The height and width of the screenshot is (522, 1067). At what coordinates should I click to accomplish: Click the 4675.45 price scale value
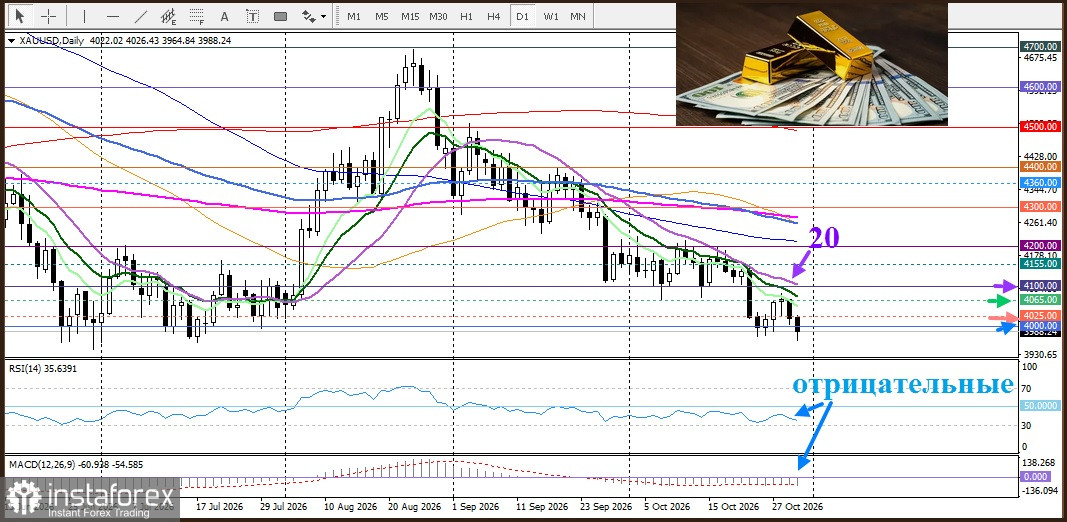[1040, 59]
